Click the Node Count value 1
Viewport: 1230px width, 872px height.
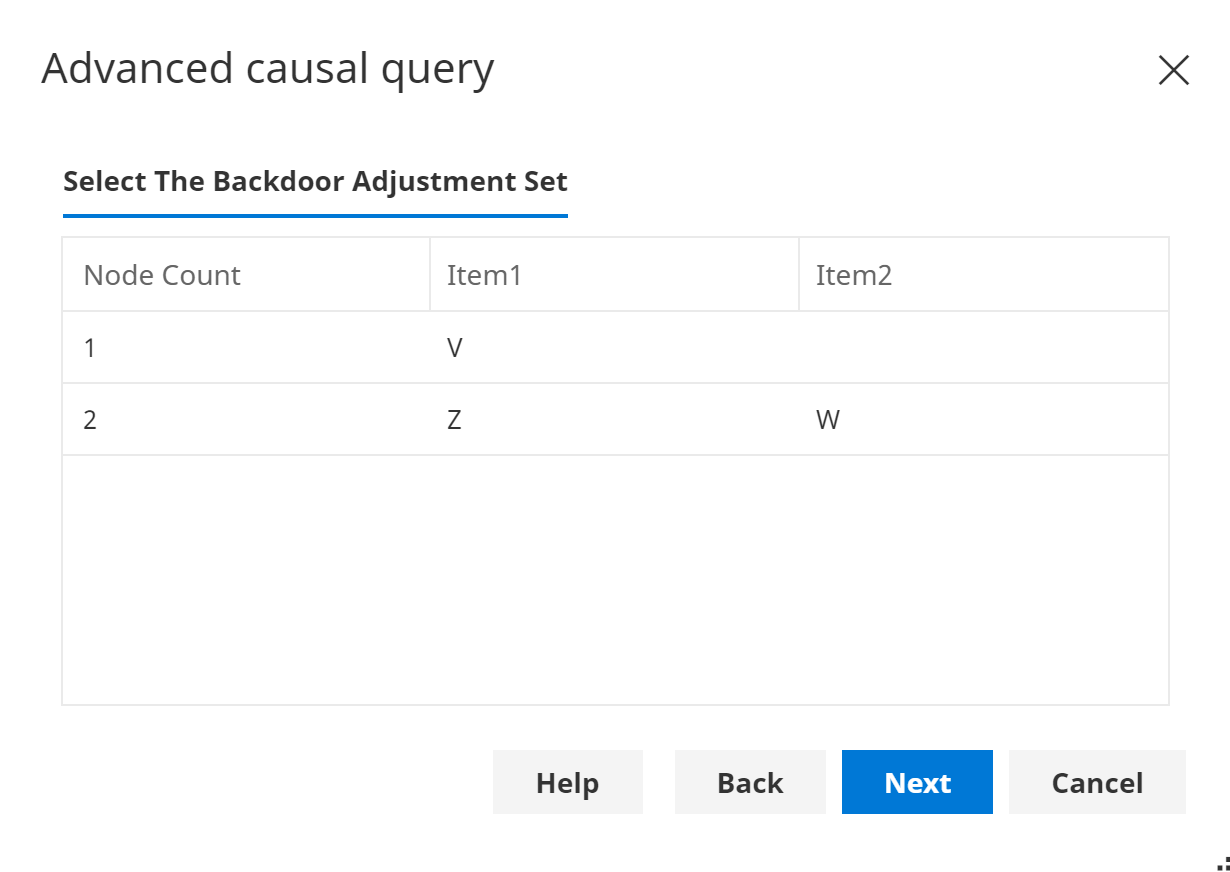pos(89,347)
